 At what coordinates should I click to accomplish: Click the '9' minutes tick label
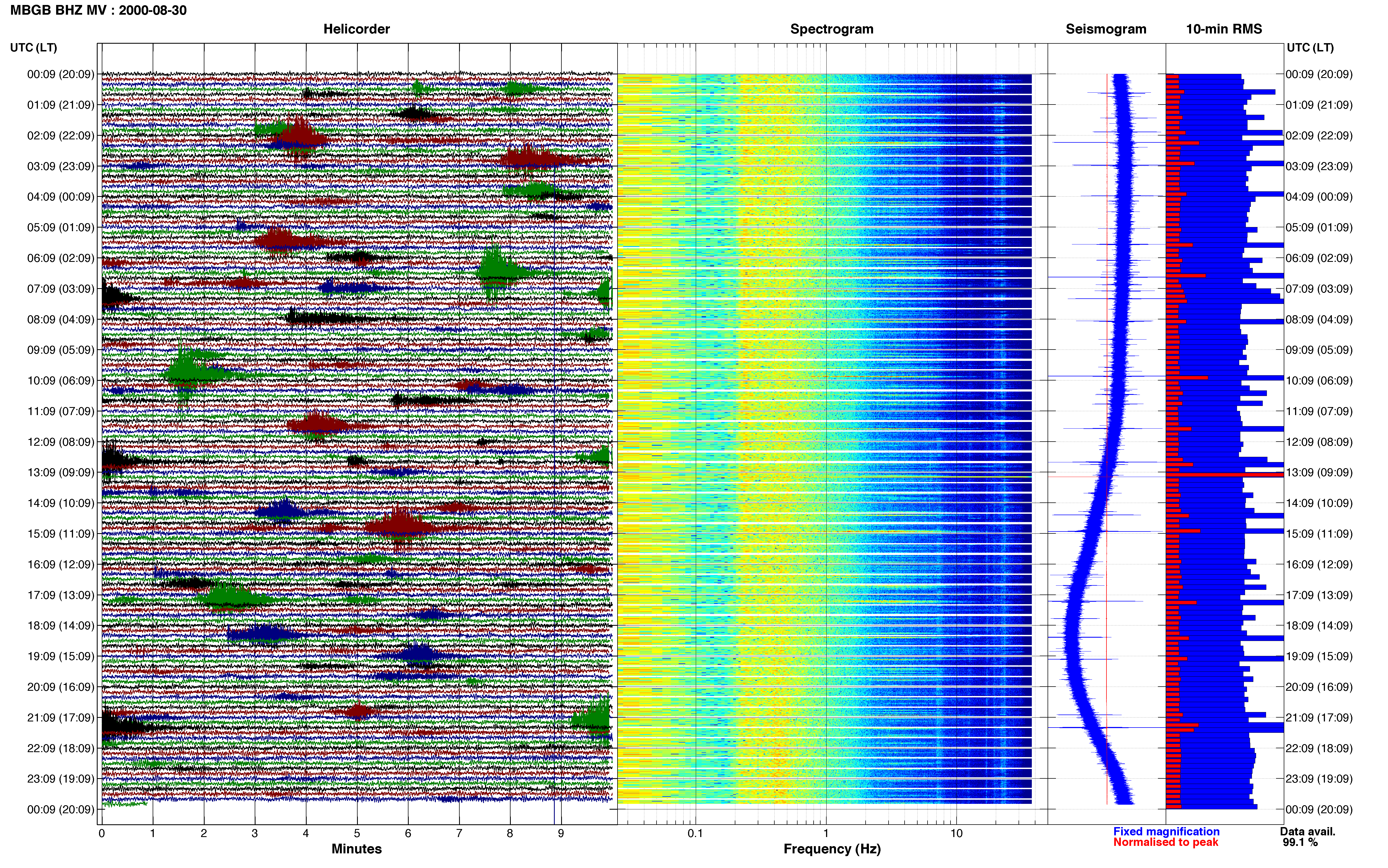(561, 833)
